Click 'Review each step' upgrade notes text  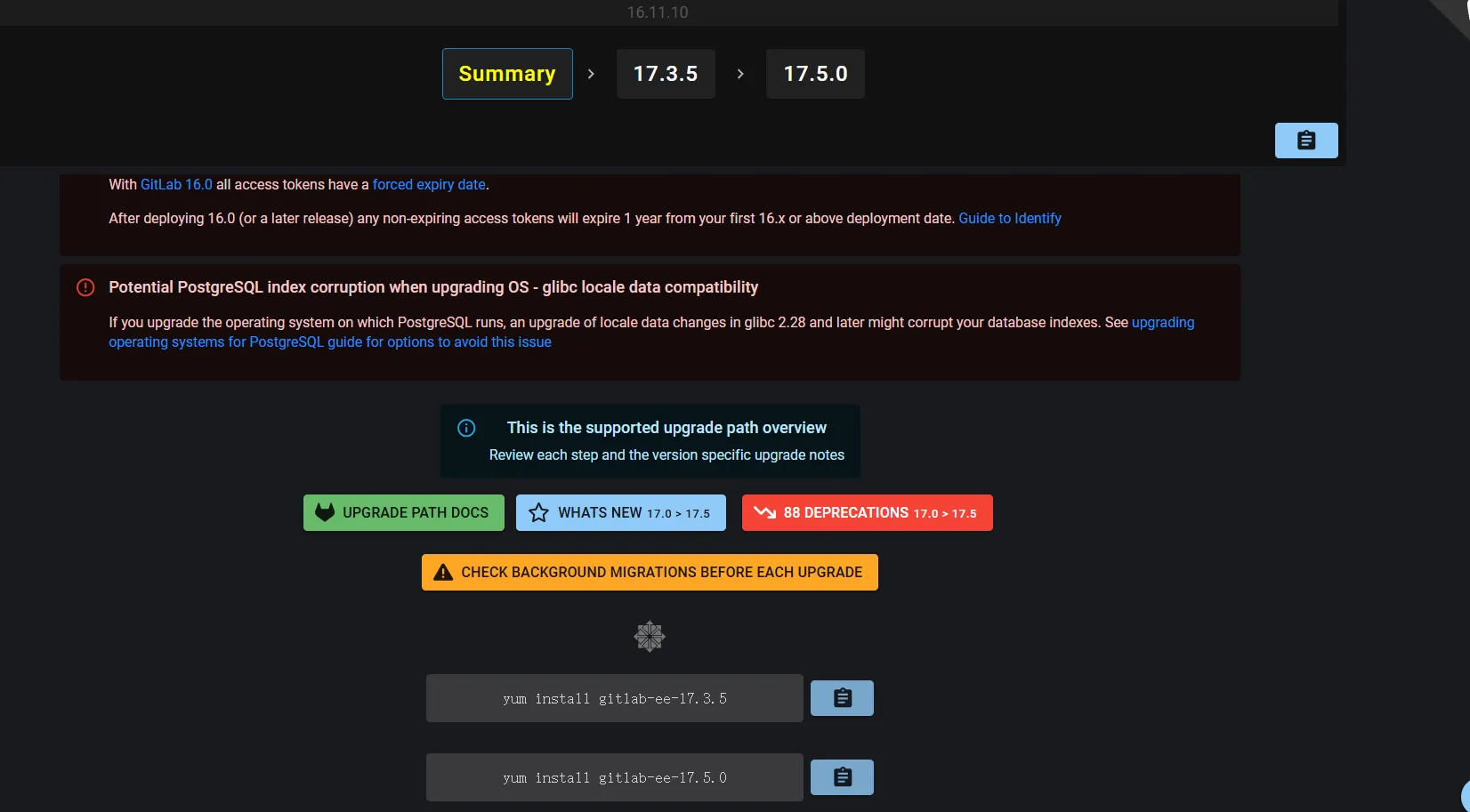pyautogui.click(x=666, y=454)
